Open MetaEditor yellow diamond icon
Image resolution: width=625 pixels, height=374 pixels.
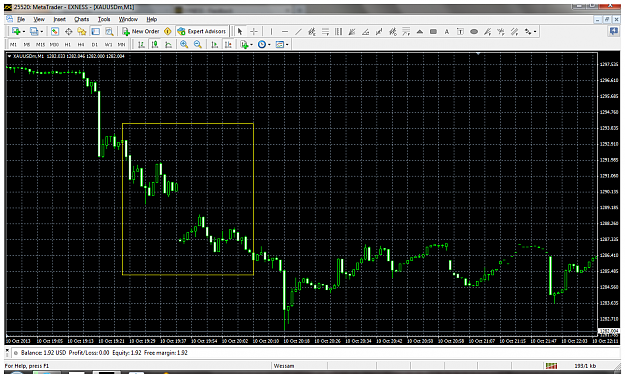coord(168,31)
